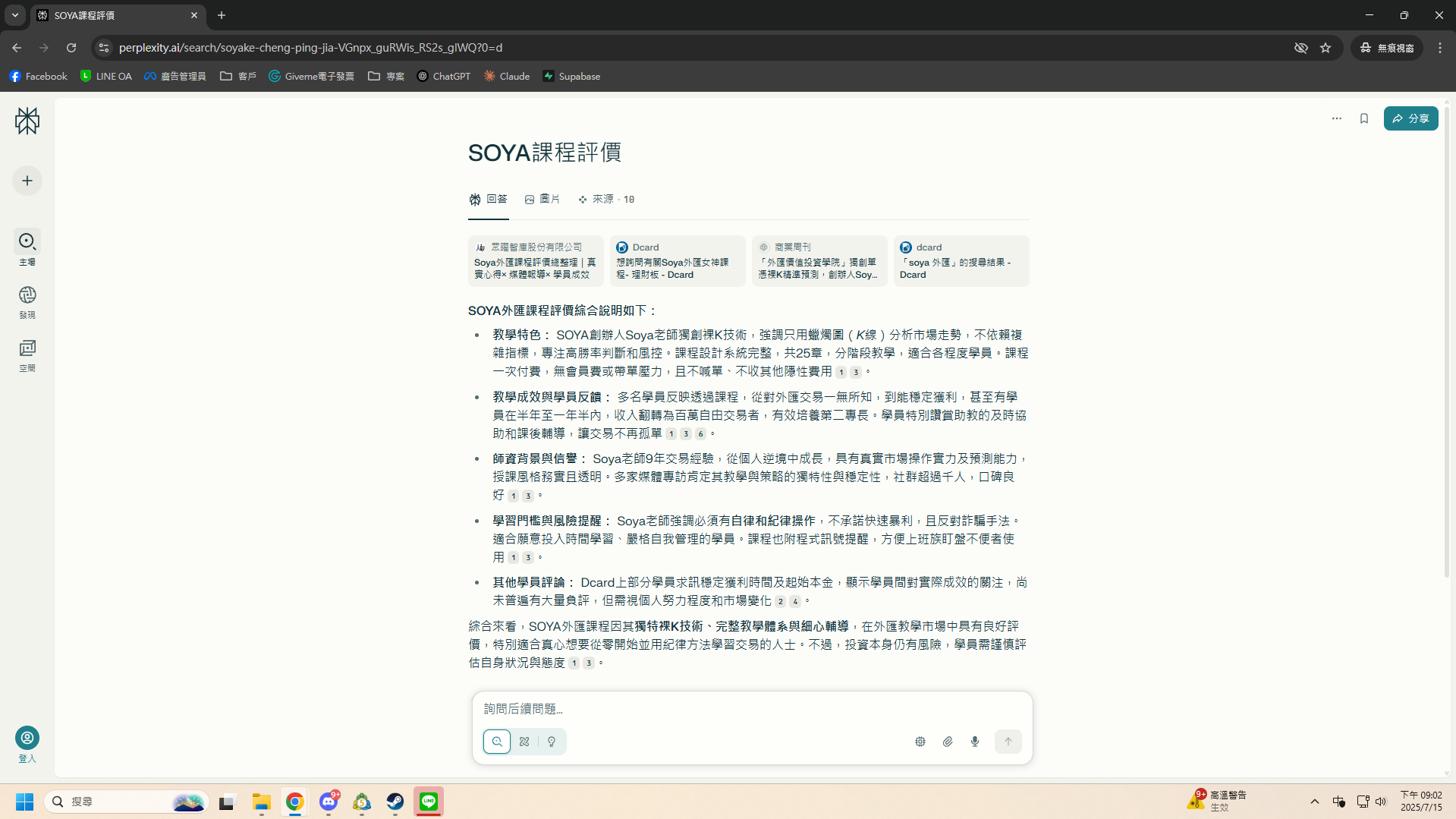
Task: Open Steam from taskbar
Action: point(395,802)
